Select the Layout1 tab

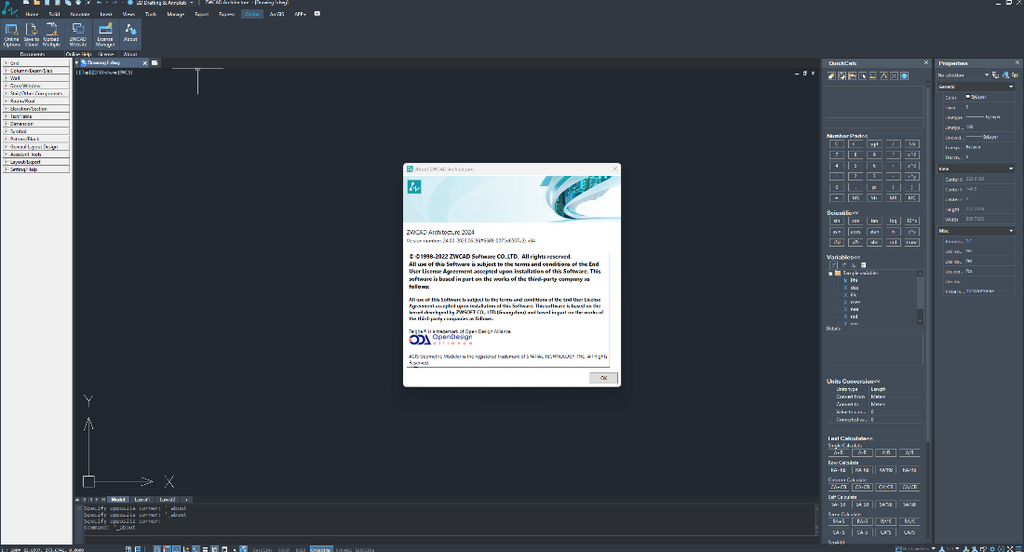point(142,499)
